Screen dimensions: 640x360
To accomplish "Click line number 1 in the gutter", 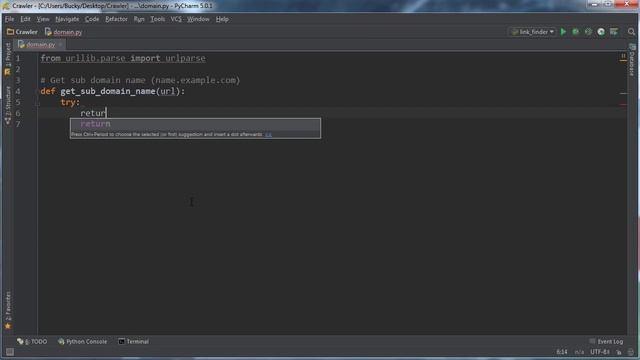I will pyautogui.click(x=18, y=58).
